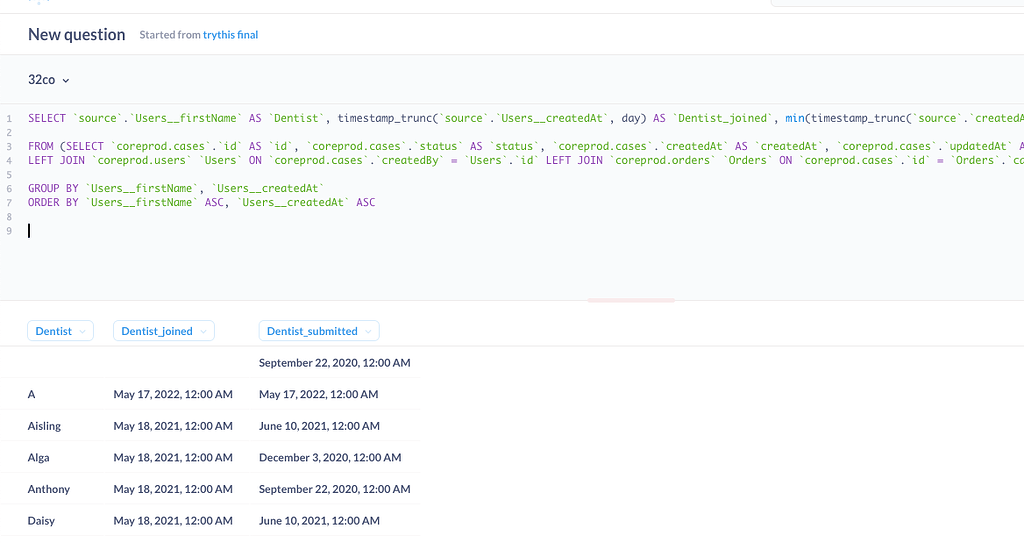Select the Daisy name cell
This screenshot has height=543, width=1024.
41,521
